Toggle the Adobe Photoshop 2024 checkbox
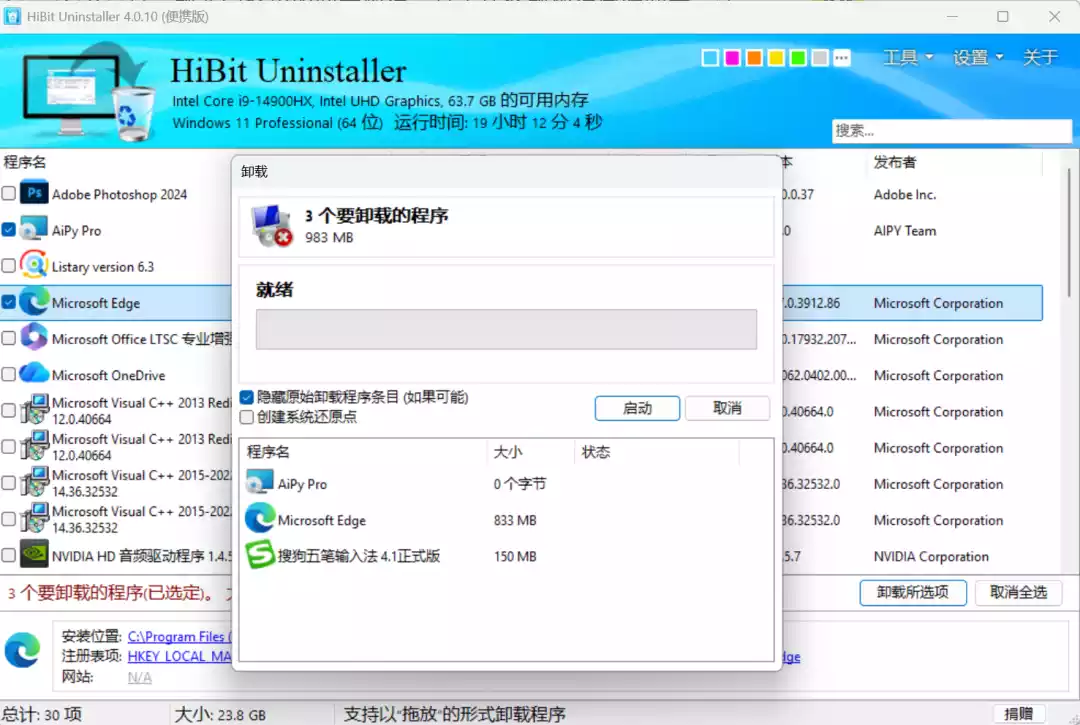 tap(9, 193)
